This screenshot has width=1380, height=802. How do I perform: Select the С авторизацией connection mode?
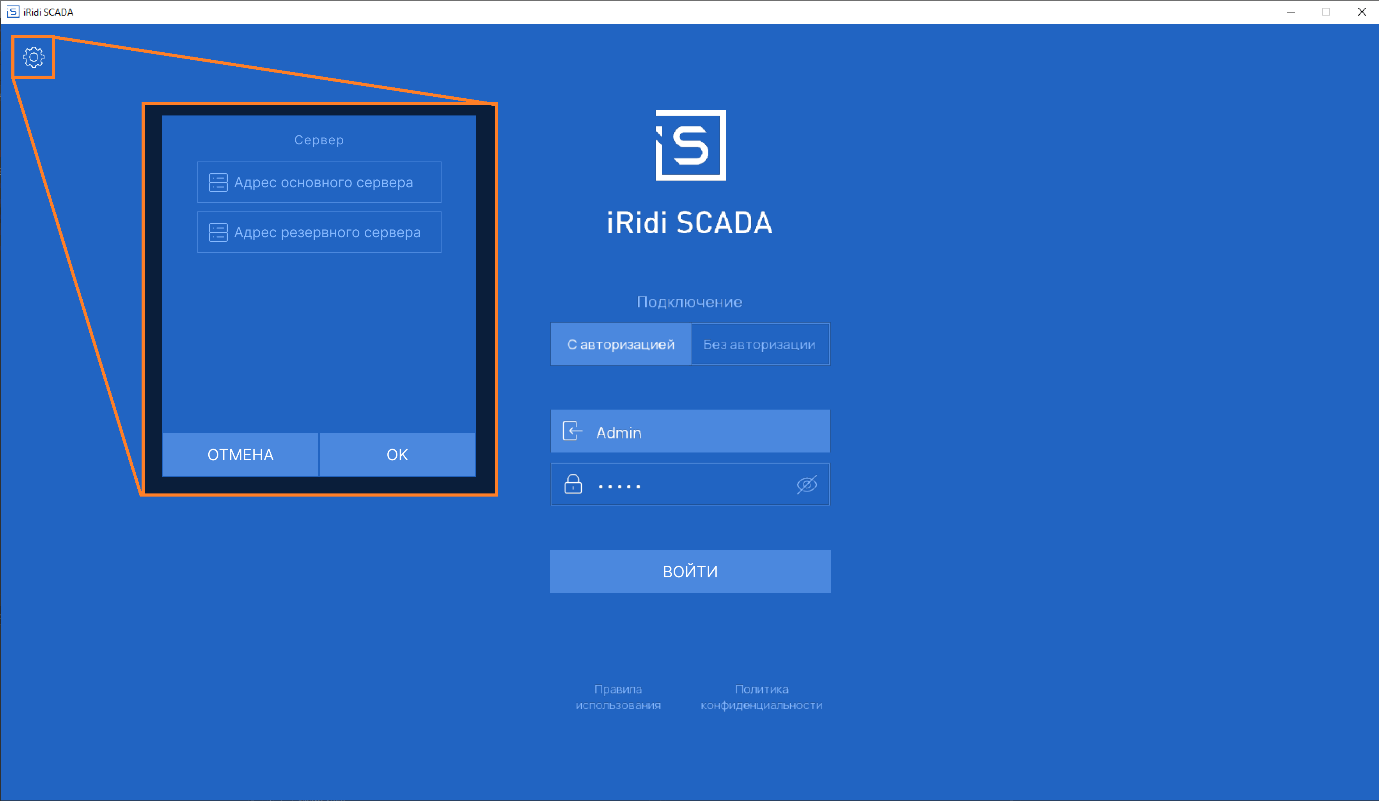621,344
